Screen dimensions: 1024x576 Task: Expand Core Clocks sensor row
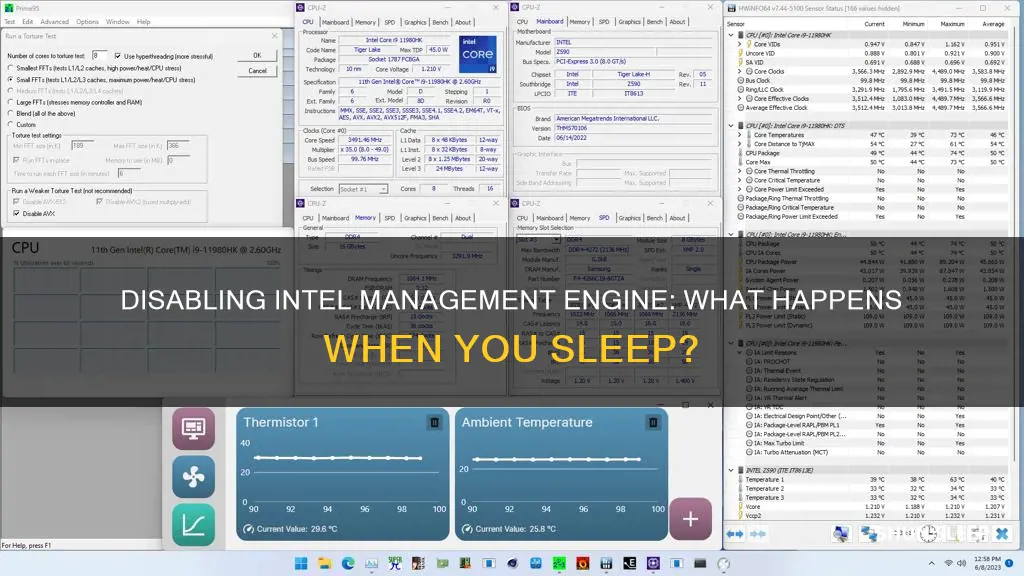[740, 72]
